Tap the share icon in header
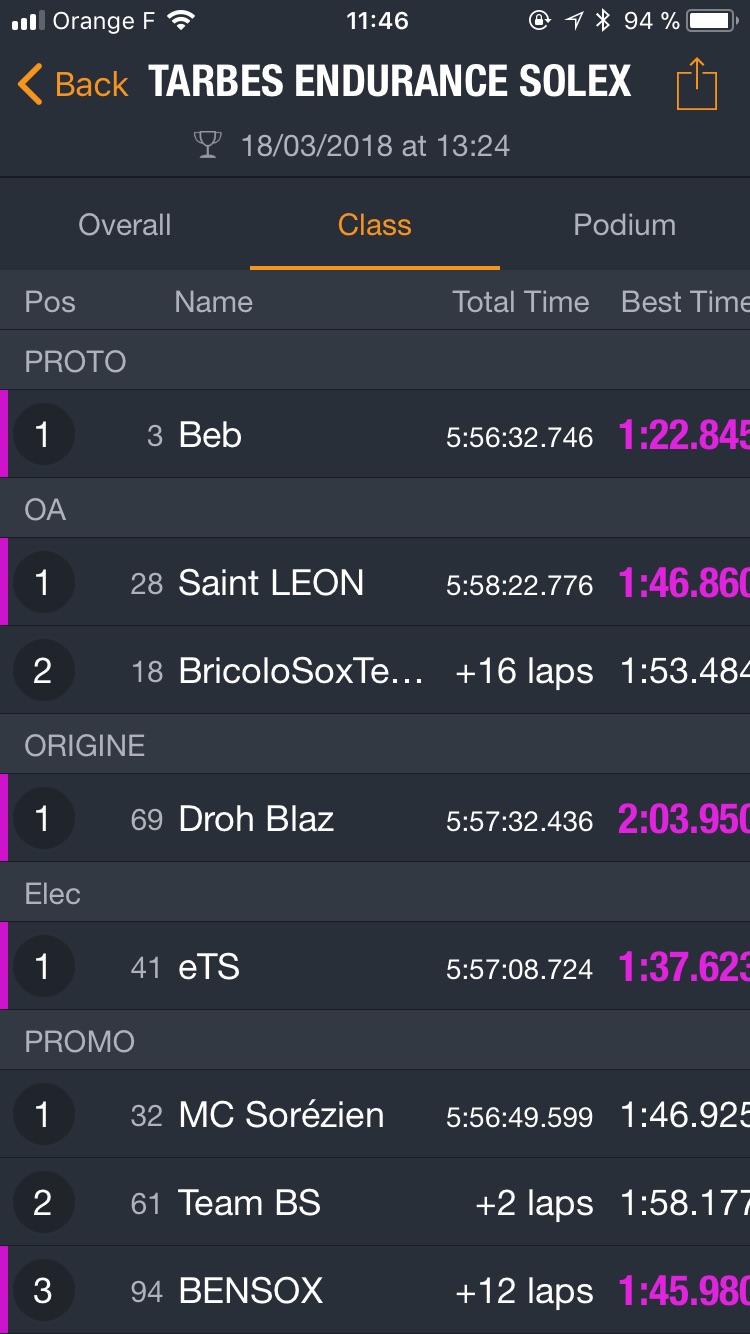Viewport: 750px width, 1334px height. (x=697, y=84)
